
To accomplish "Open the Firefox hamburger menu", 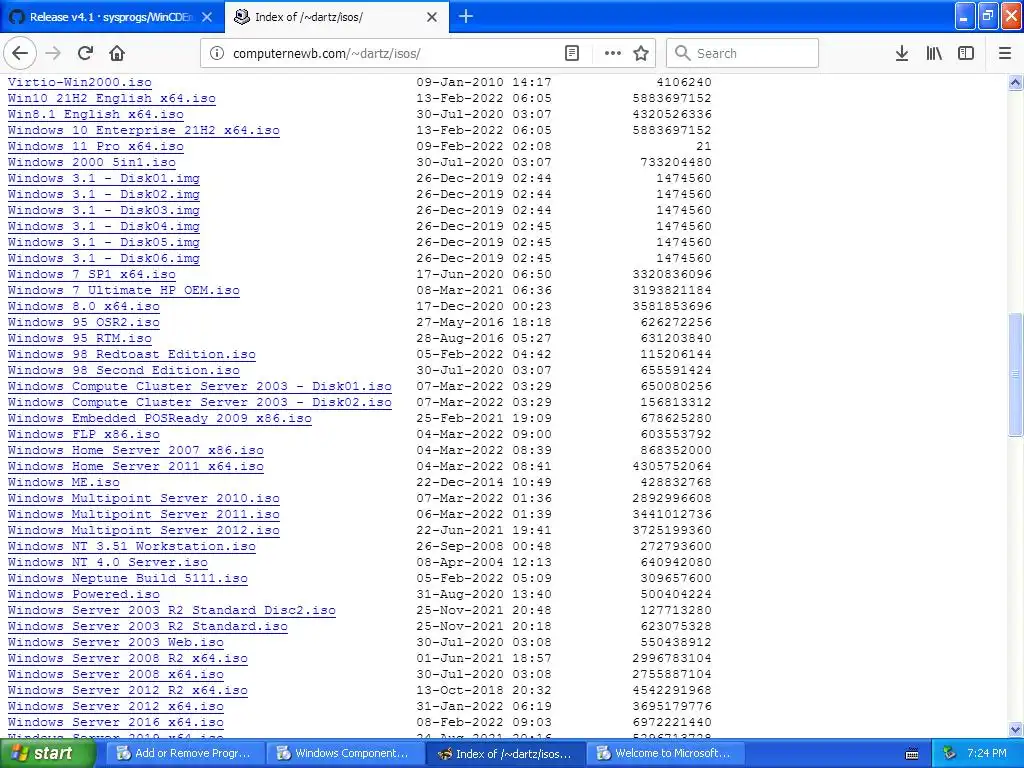I will click(x=1004, y=53).
